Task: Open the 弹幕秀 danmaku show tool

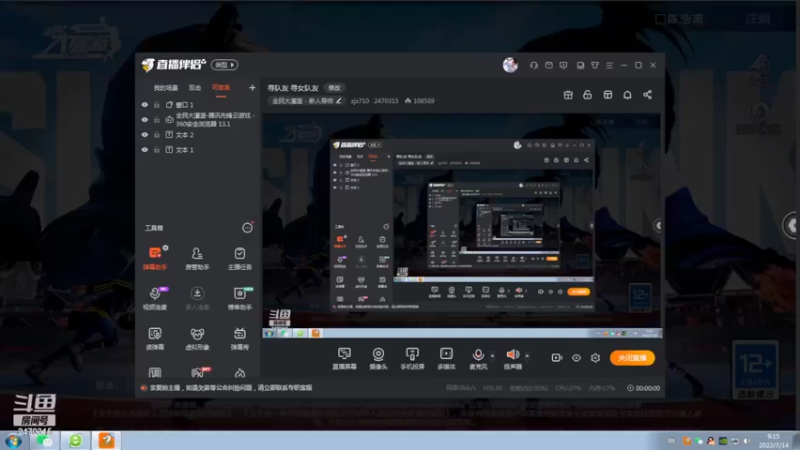Action: point(239,338)
